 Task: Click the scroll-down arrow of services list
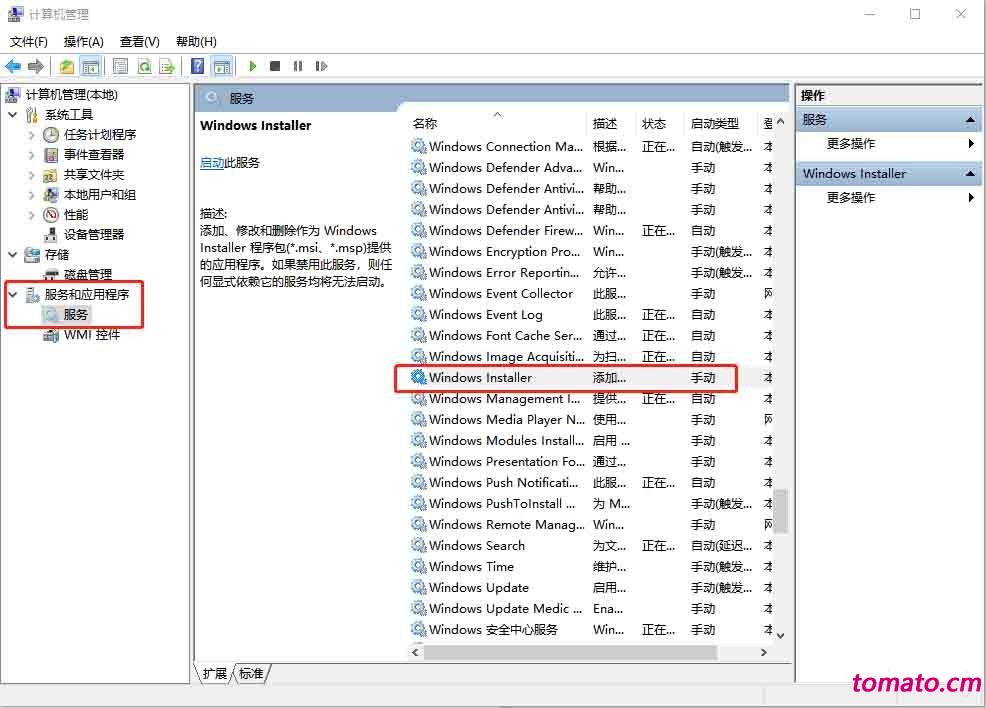tap(780, 635)
